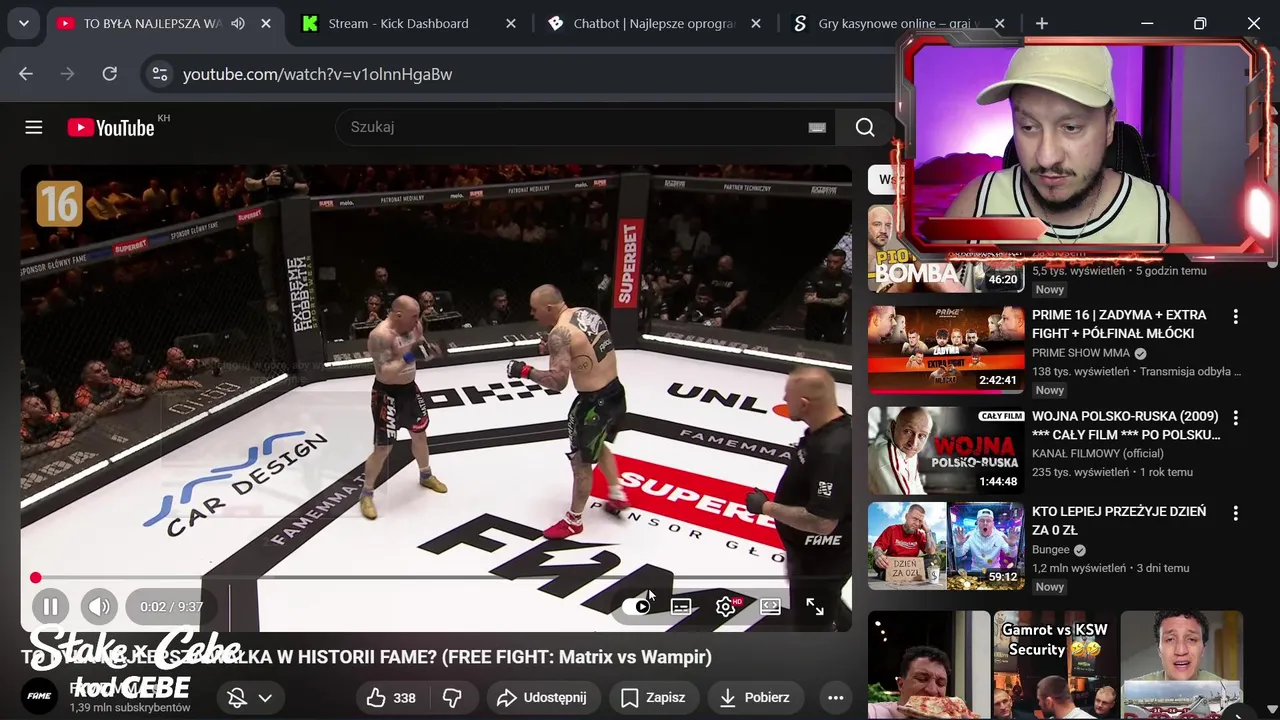View site information icon in address bar
Viewport: 1280px width, 720px height.
pyautogui.click(x=159, y=74)
